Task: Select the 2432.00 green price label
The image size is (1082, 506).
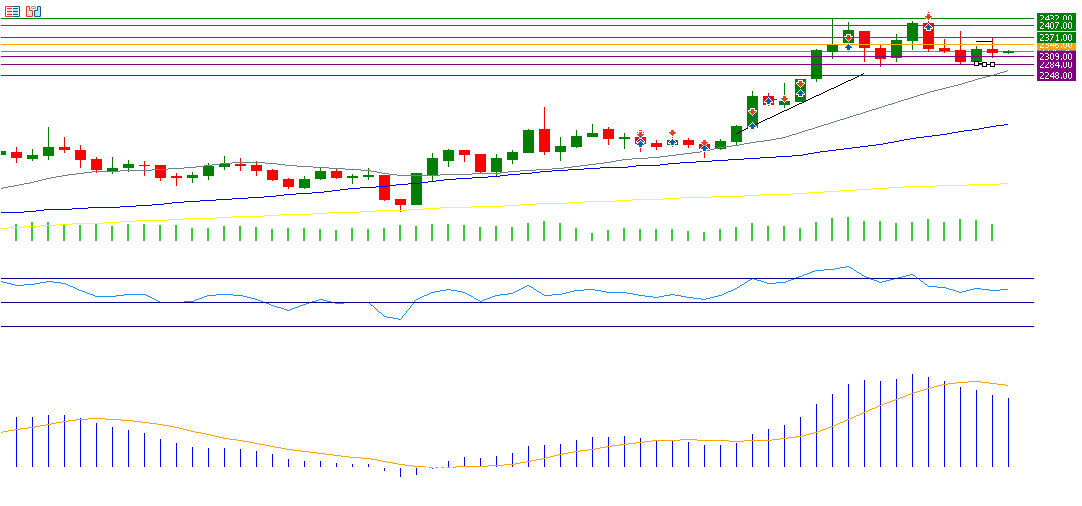Action: pos(1055,18)
